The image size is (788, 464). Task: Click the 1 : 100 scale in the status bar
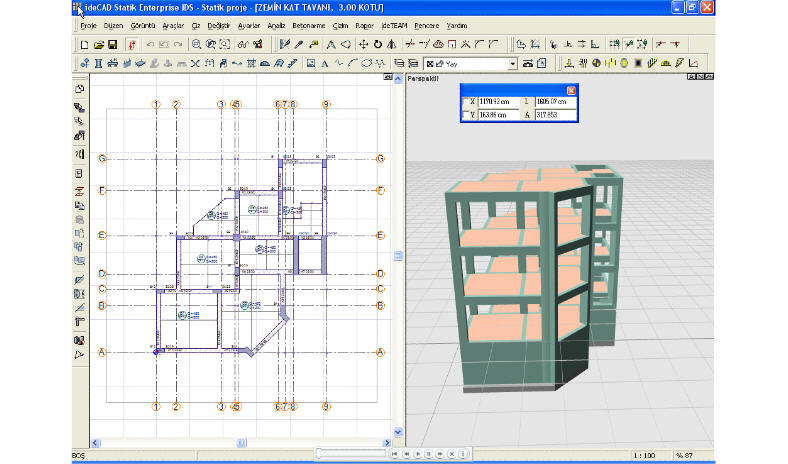point(645,456)
